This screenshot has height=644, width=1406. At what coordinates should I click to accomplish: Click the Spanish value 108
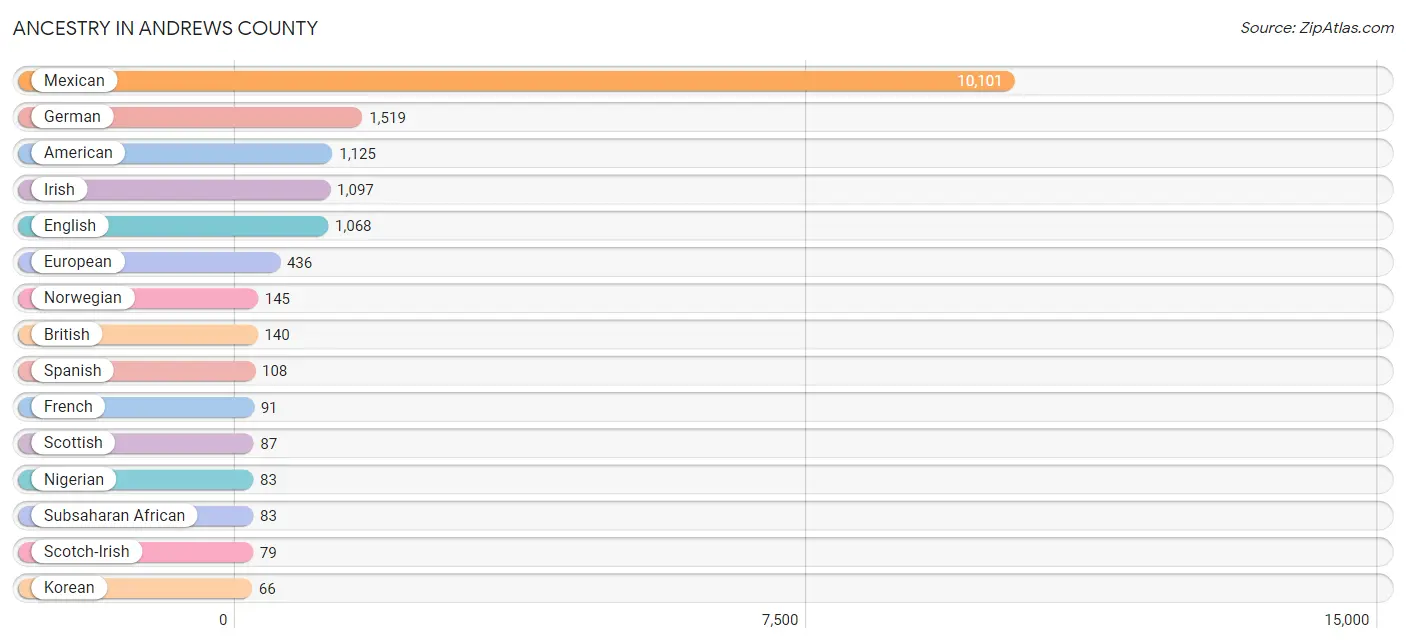(275, 371)
